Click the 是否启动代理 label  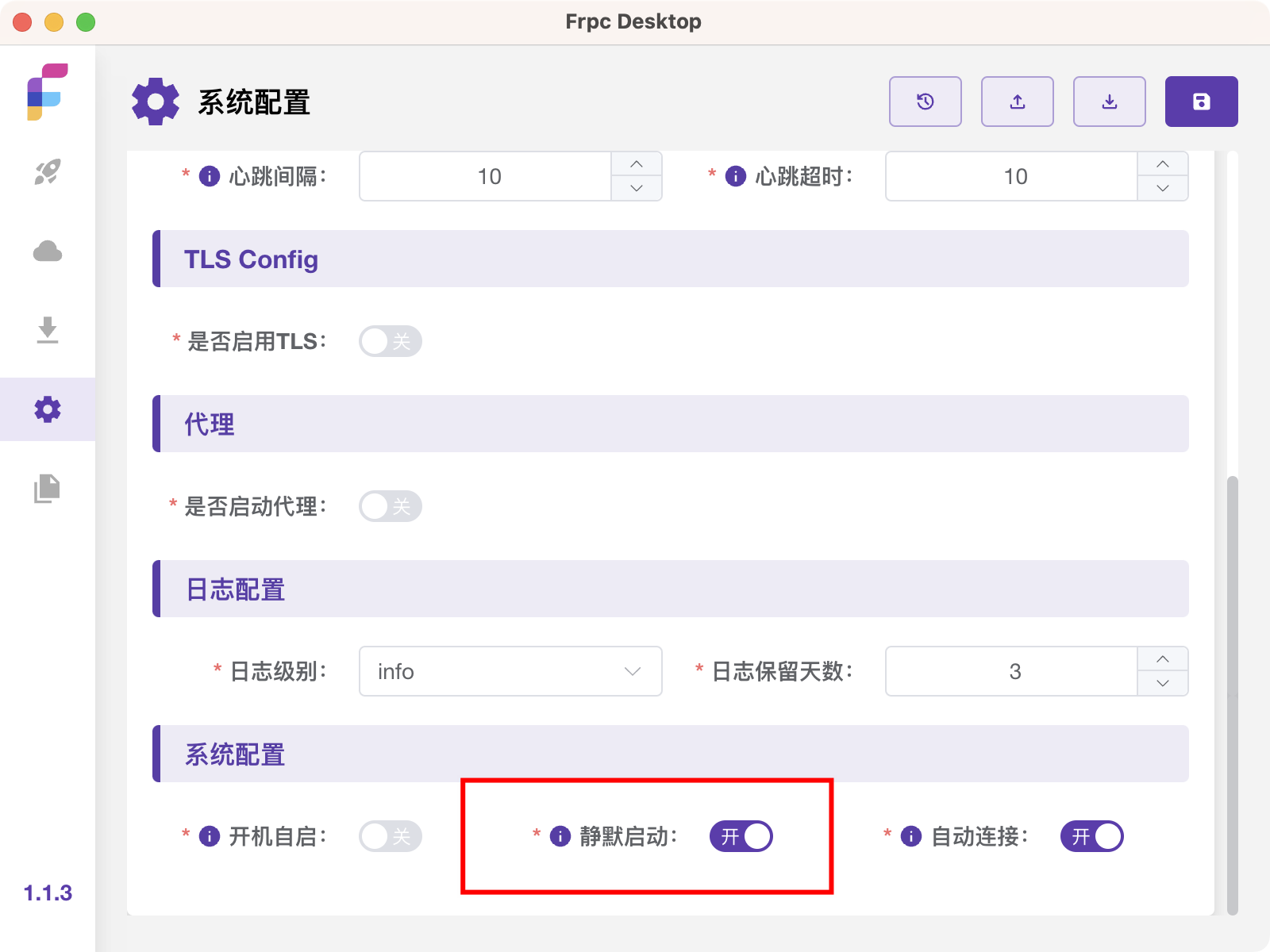(255, 506)
